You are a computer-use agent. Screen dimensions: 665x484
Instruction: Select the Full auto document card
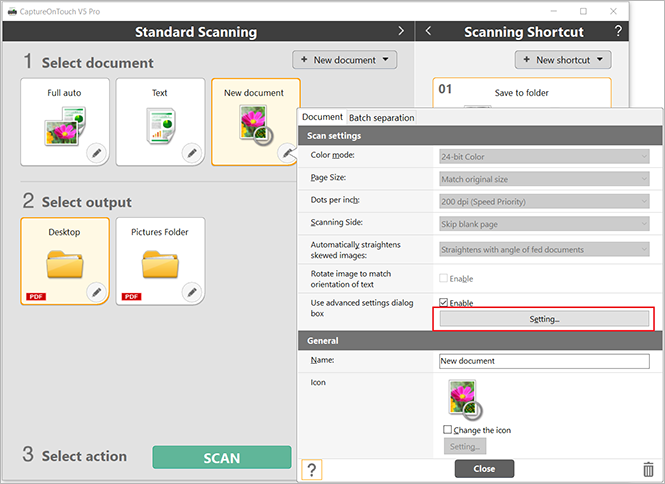[x=65, y=122]
